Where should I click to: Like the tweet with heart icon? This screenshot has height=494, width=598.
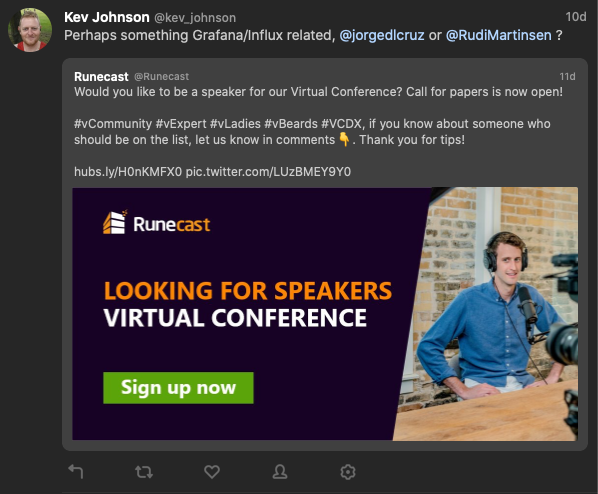pyautogui.click(x=212, y=472)
